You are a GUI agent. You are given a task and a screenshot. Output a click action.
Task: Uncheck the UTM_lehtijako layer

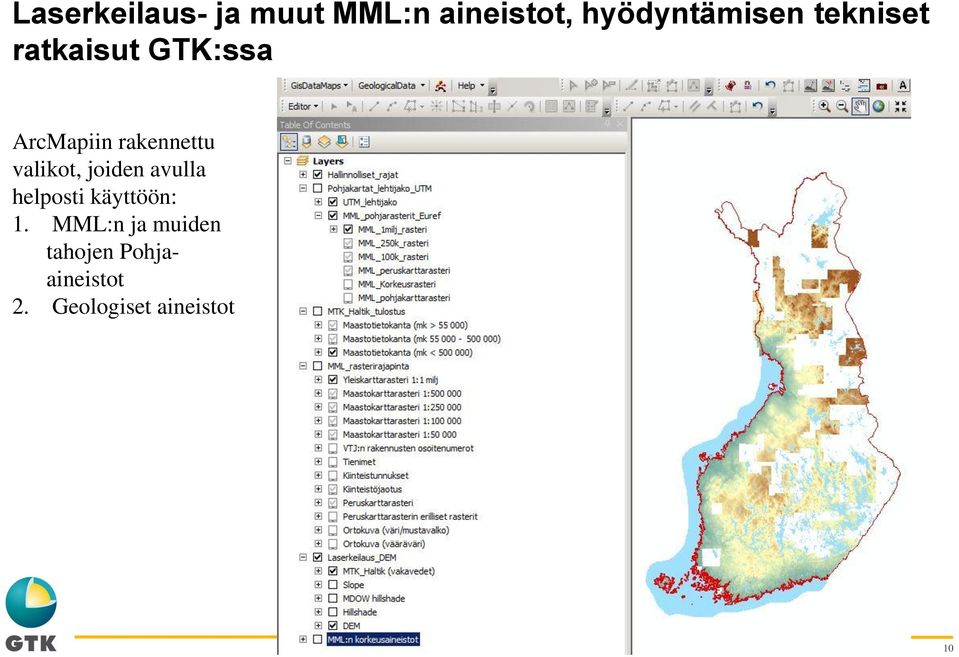pyautogui.click(x=333, y=202)
